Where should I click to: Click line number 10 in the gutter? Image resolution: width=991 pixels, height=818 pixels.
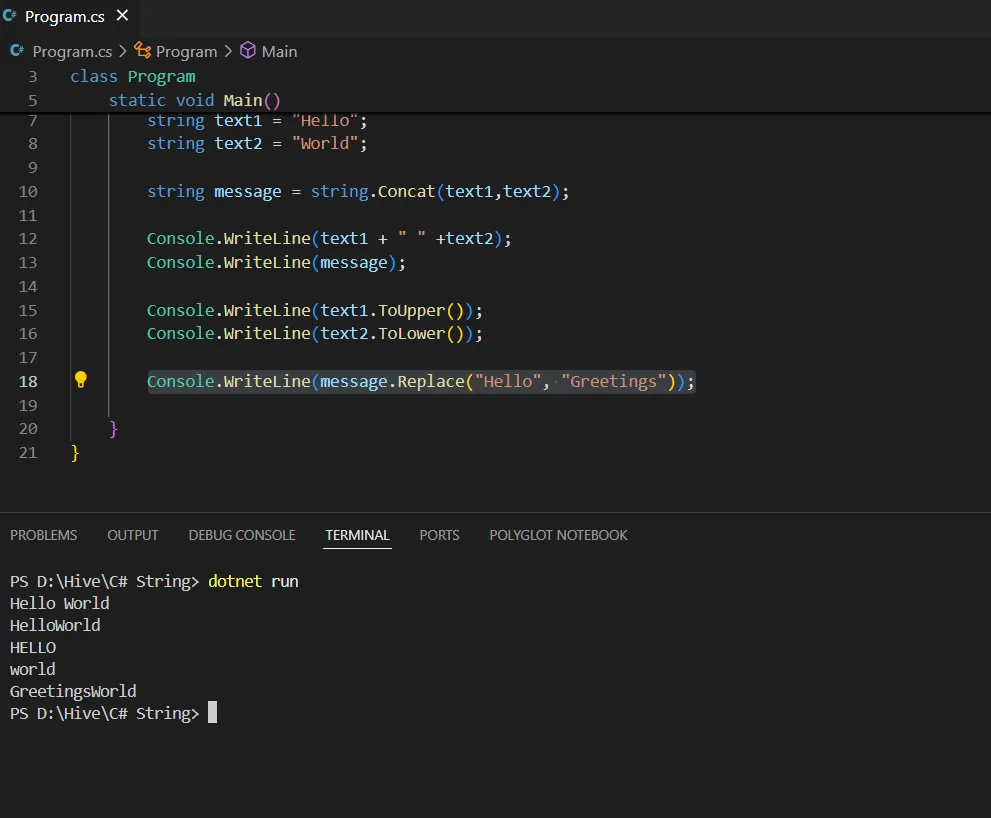coord(28,192)
